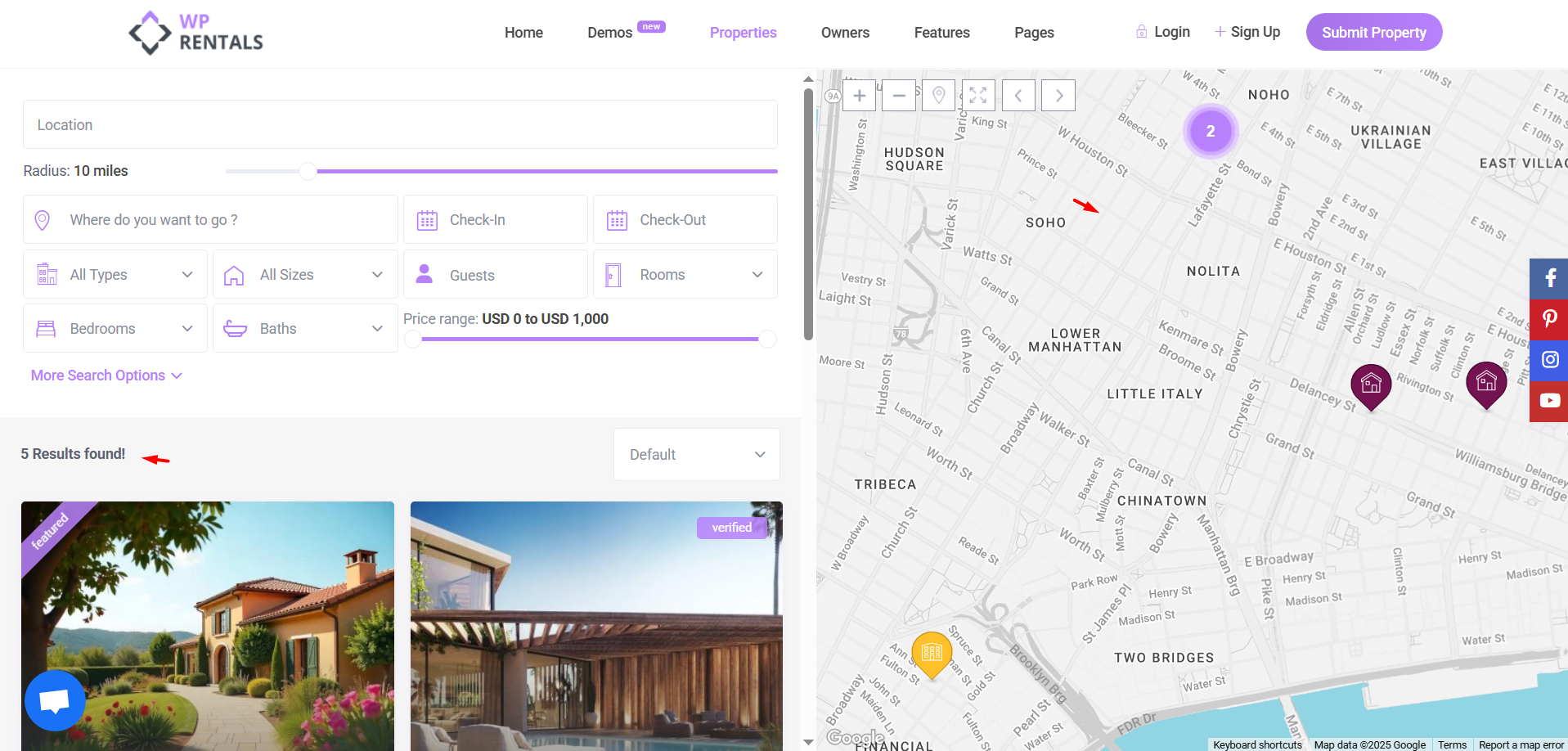
Task: Expand More Search Options
Action: 106,375
